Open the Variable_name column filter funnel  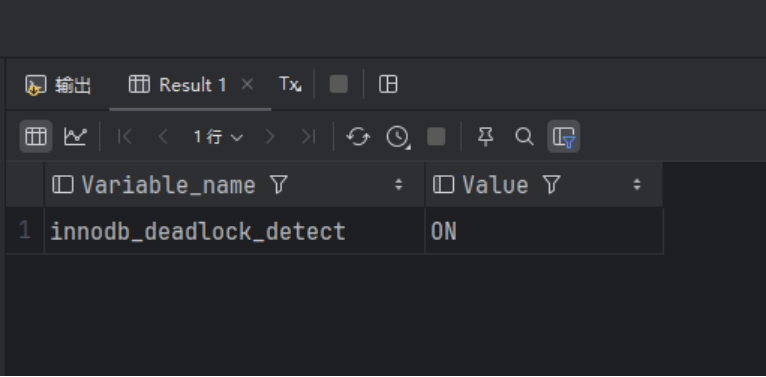(278, 185)
